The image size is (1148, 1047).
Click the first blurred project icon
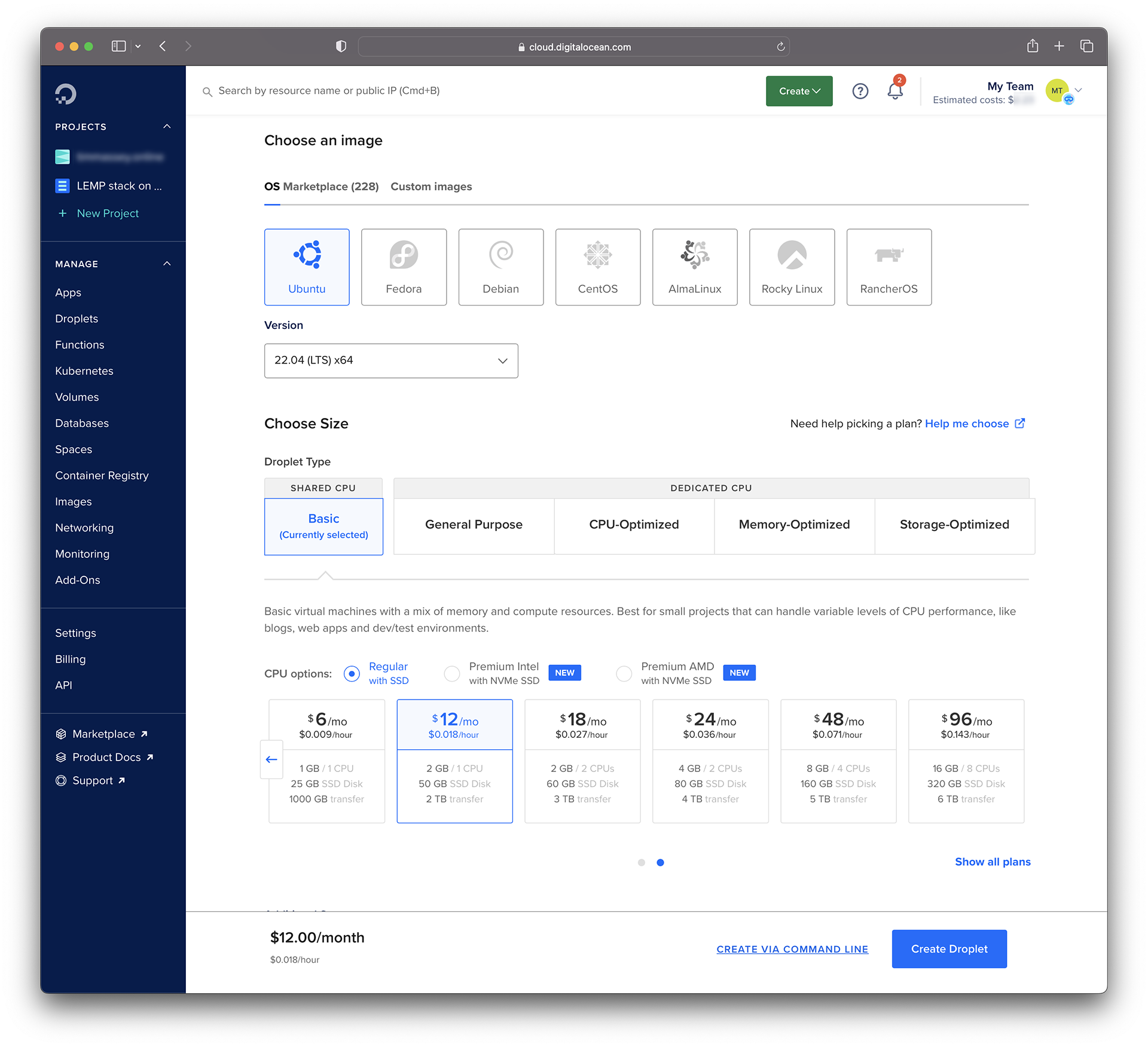[62, 157]
